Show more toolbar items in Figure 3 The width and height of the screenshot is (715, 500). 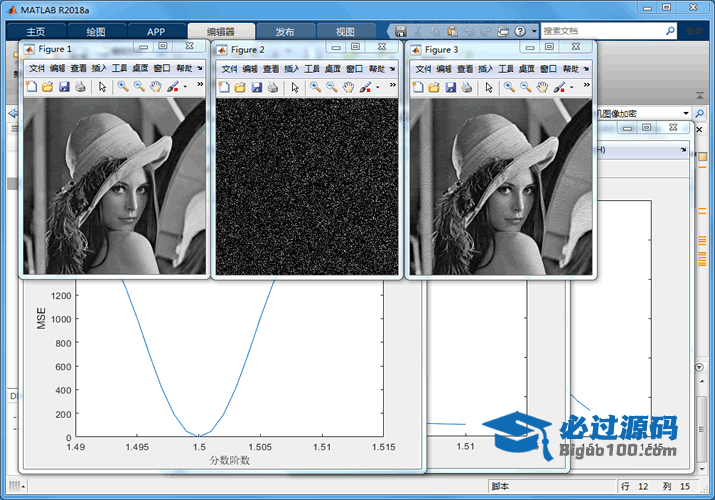(x=587, y=85)
